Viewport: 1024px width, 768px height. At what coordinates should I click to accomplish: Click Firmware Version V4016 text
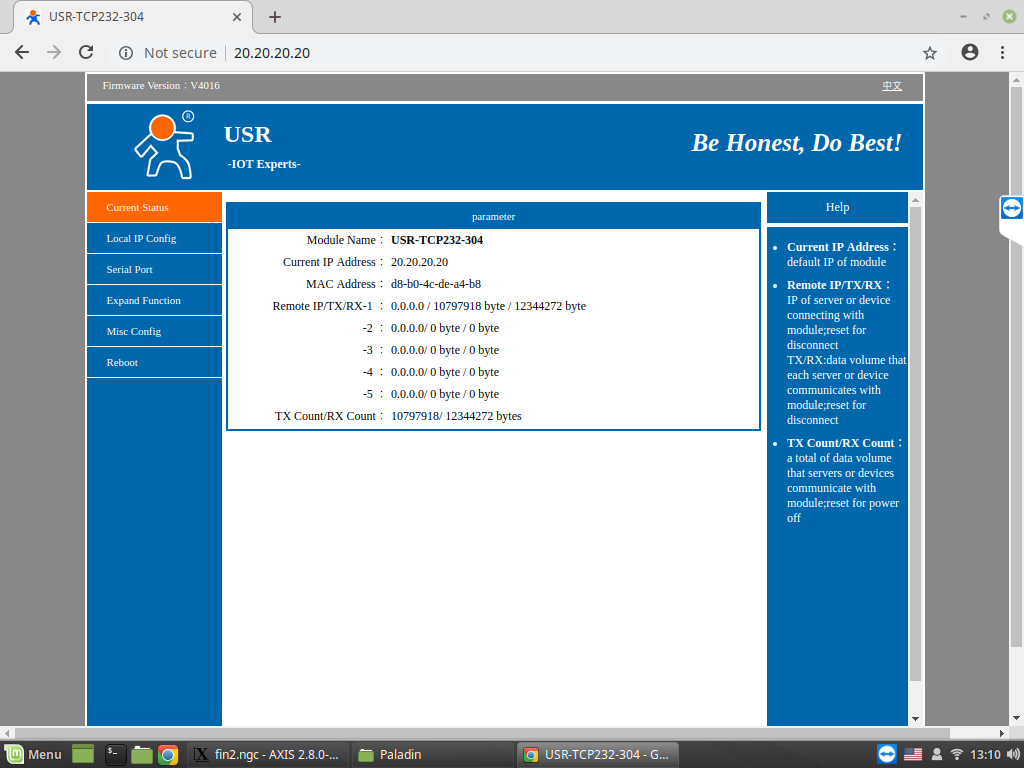[161, 86]
